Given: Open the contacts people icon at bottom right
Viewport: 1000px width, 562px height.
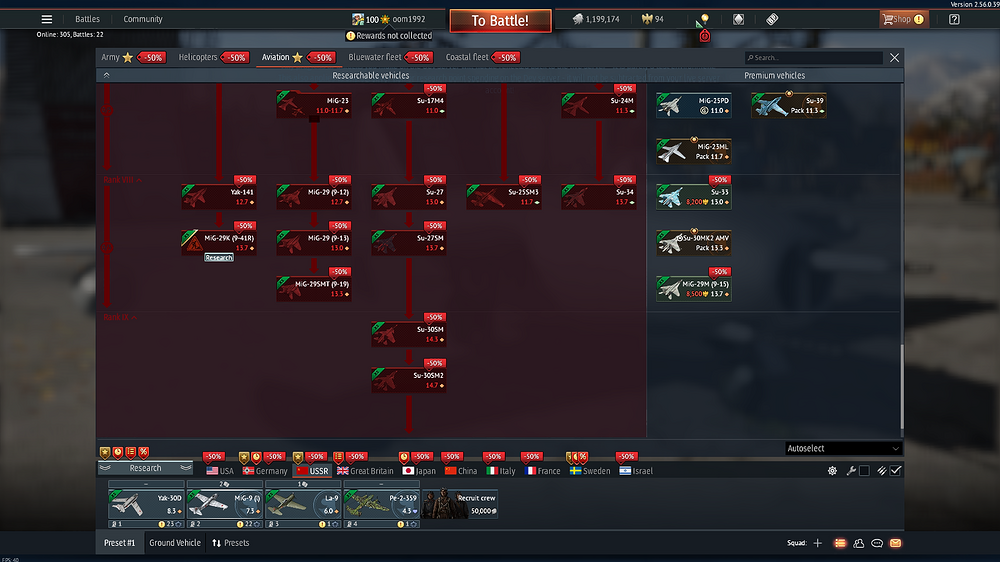Looking at the screenshot, I should pos(858,543).
